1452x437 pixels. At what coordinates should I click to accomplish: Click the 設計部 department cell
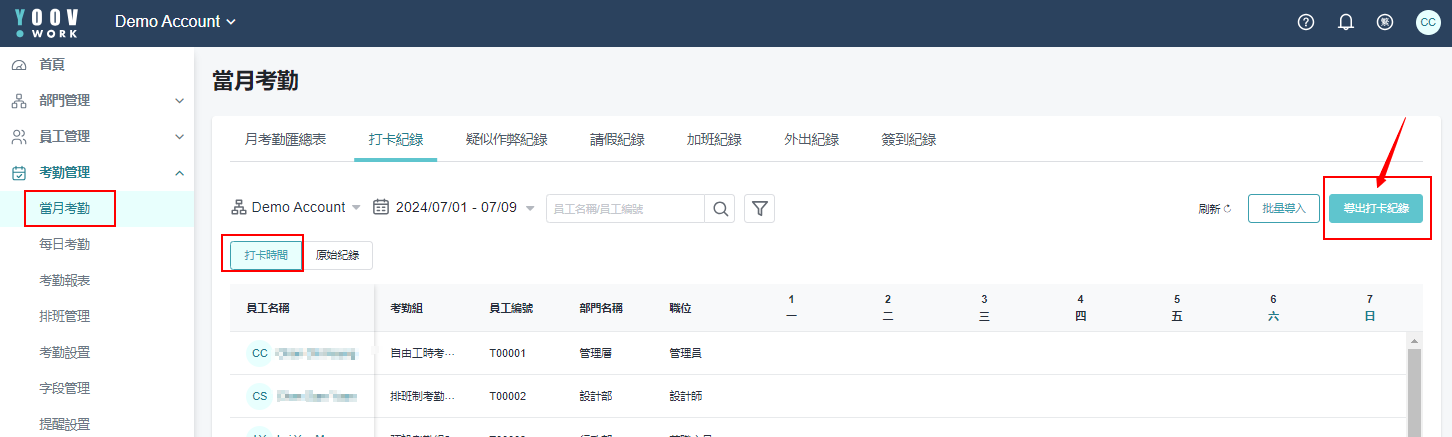[x=595, y=396]
